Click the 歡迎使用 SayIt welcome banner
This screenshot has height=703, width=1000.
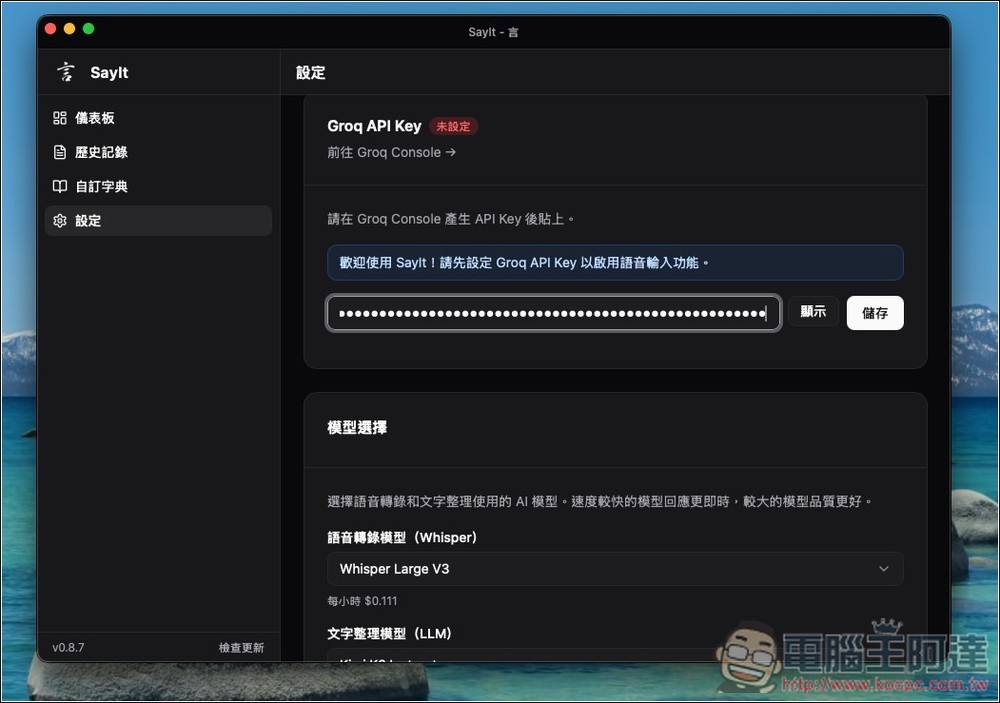pos(615,263)
